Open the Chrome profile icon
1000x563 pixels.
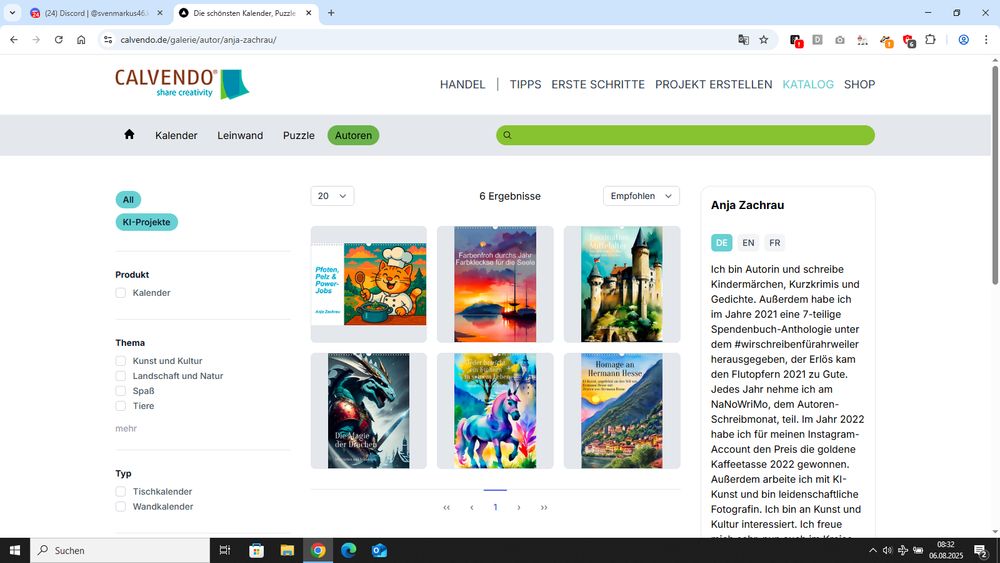[x=964, y=40]
